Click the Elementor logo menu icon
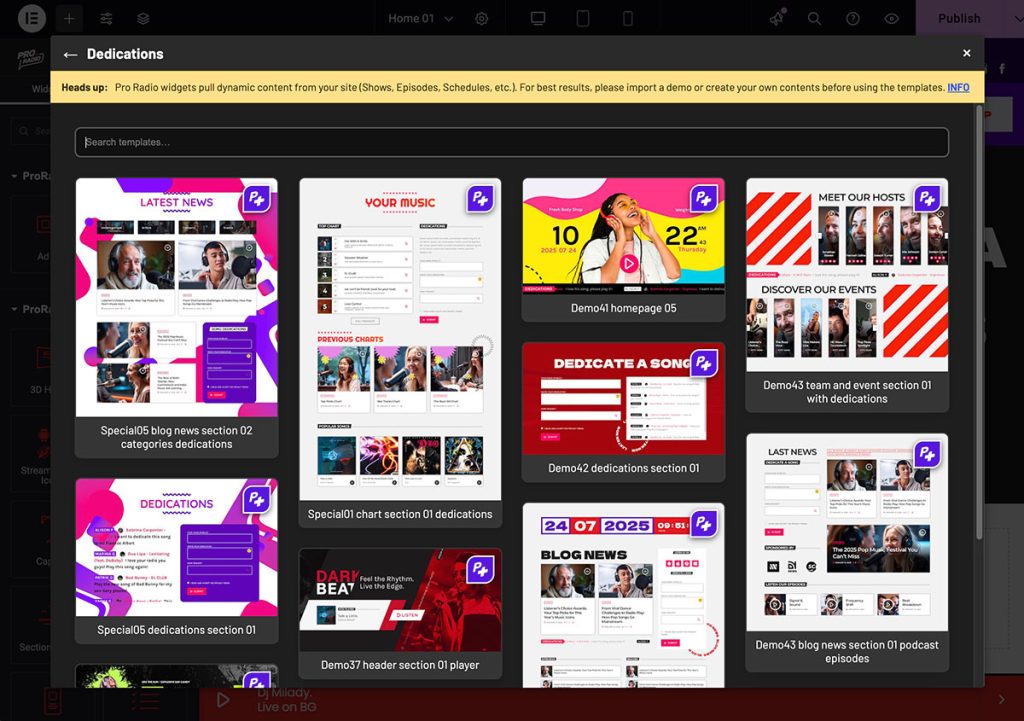Image resolution: width=1024 pixels, height=721 pixels. pyautogui.click(x=33, y=18)
